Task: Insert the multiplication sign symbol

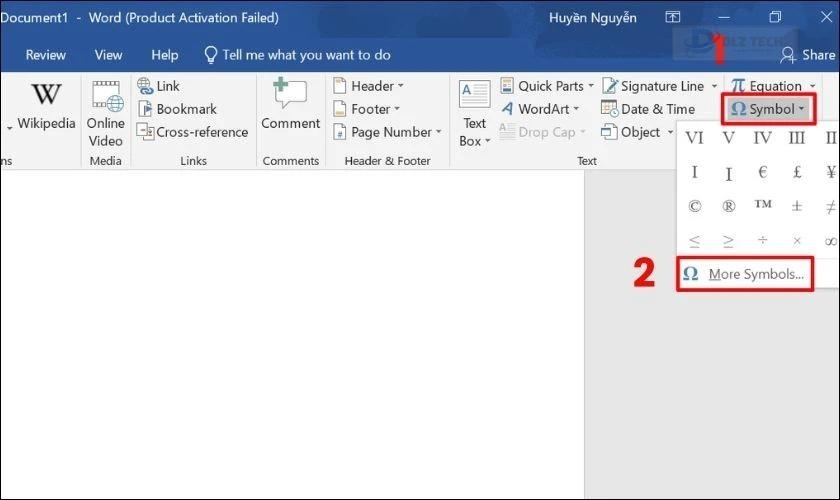Action: click(797, 241)
